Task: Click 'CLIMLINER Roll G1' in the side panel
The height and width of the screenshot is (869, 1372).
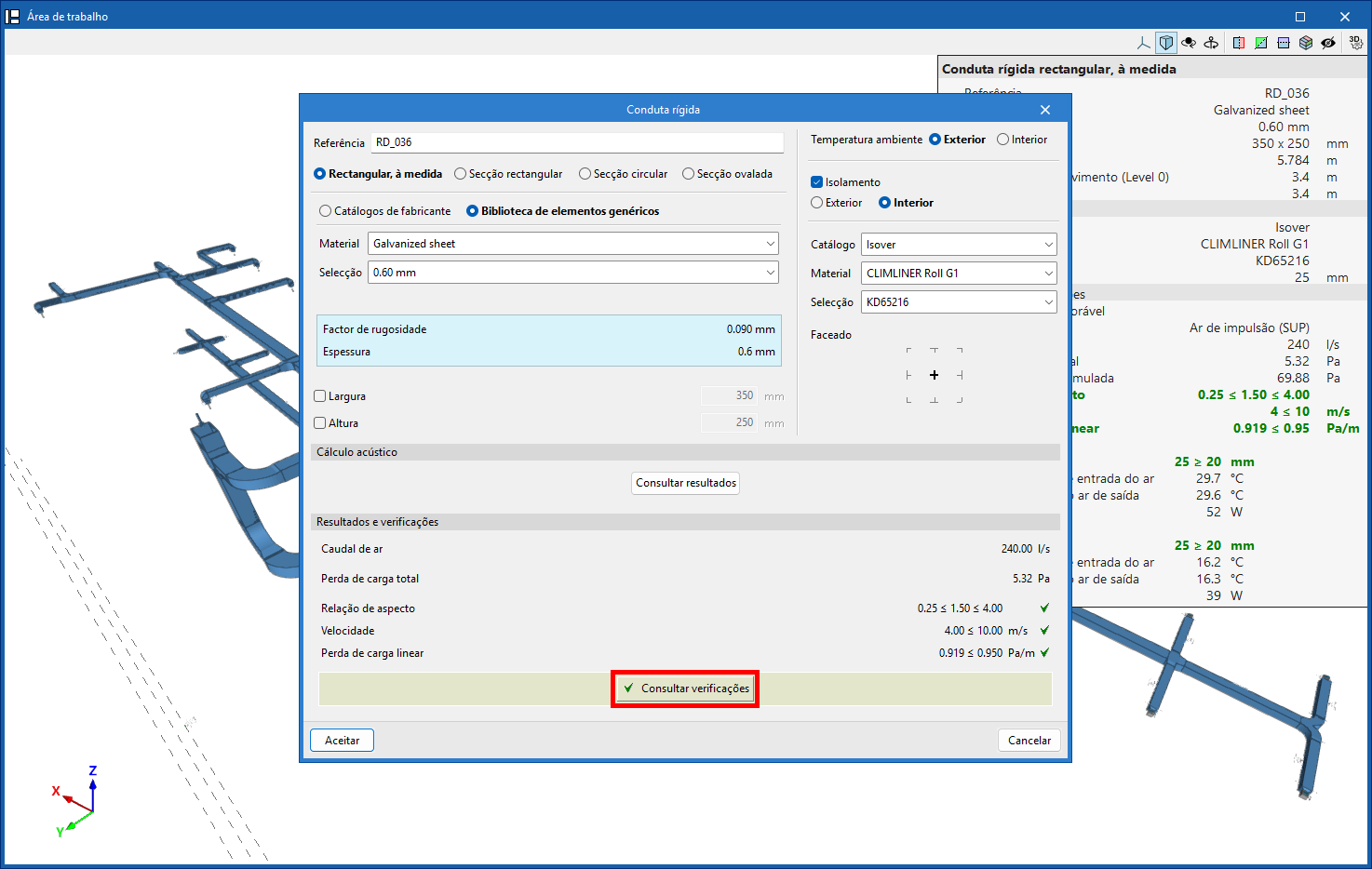Action: (x=1255, y=244)
